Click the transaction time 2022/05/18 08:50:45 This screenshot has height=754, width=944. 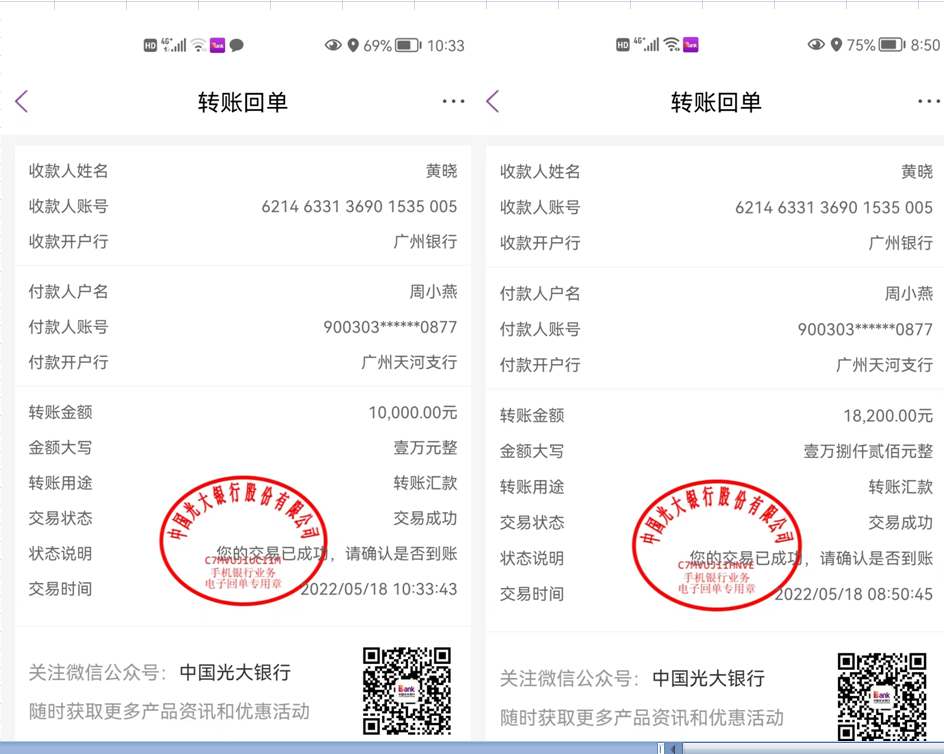point(853,594)
